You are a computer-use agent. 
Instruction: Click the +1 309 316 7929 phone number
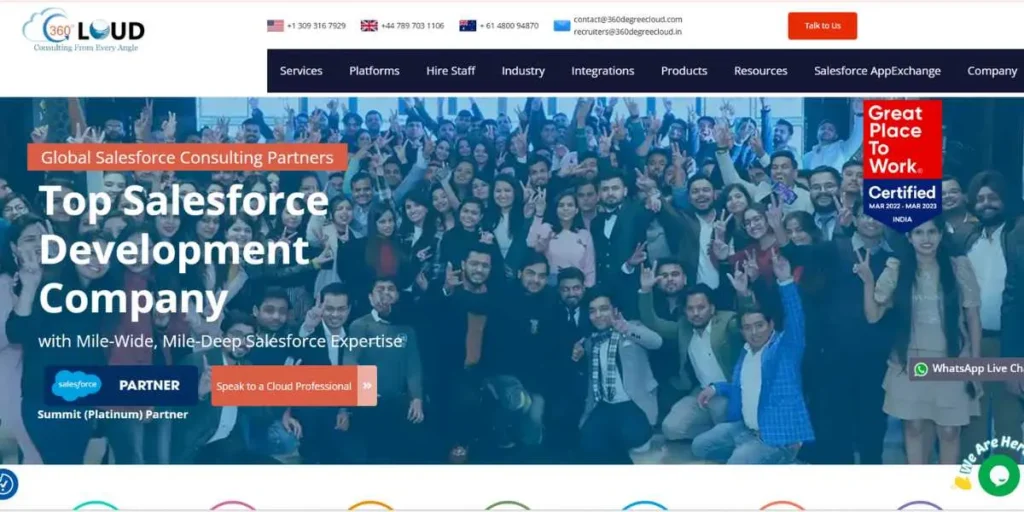[316, 26]
